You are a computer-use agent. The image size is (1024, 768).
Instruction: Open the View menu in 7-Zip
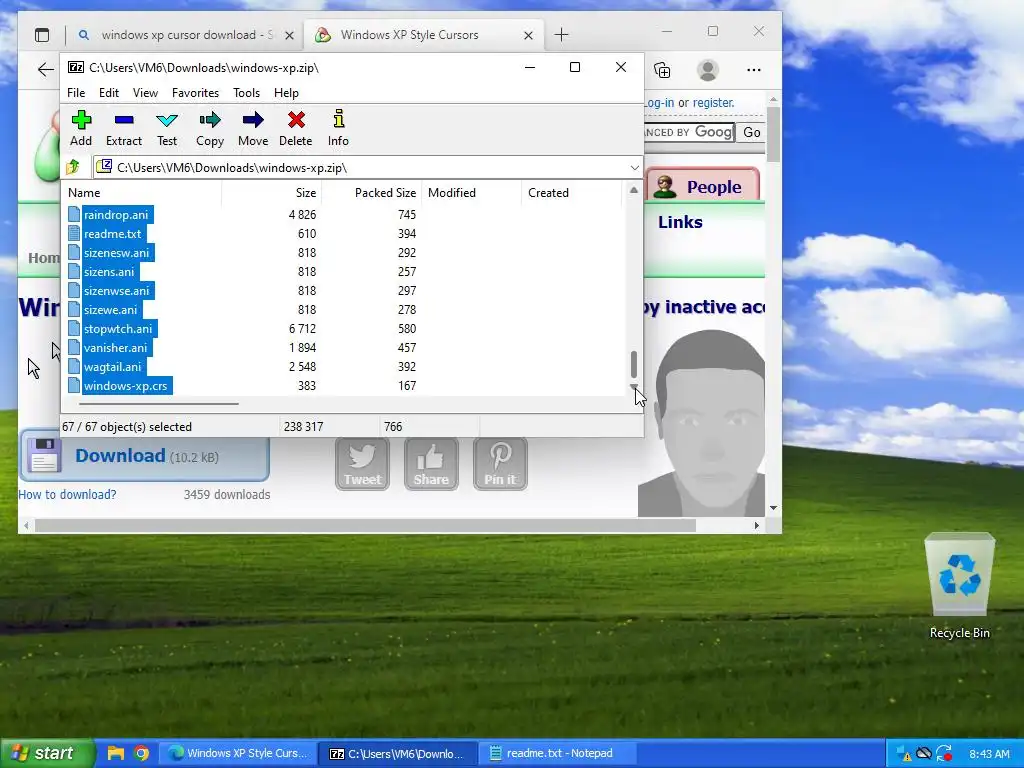click(x=145, y=93)
